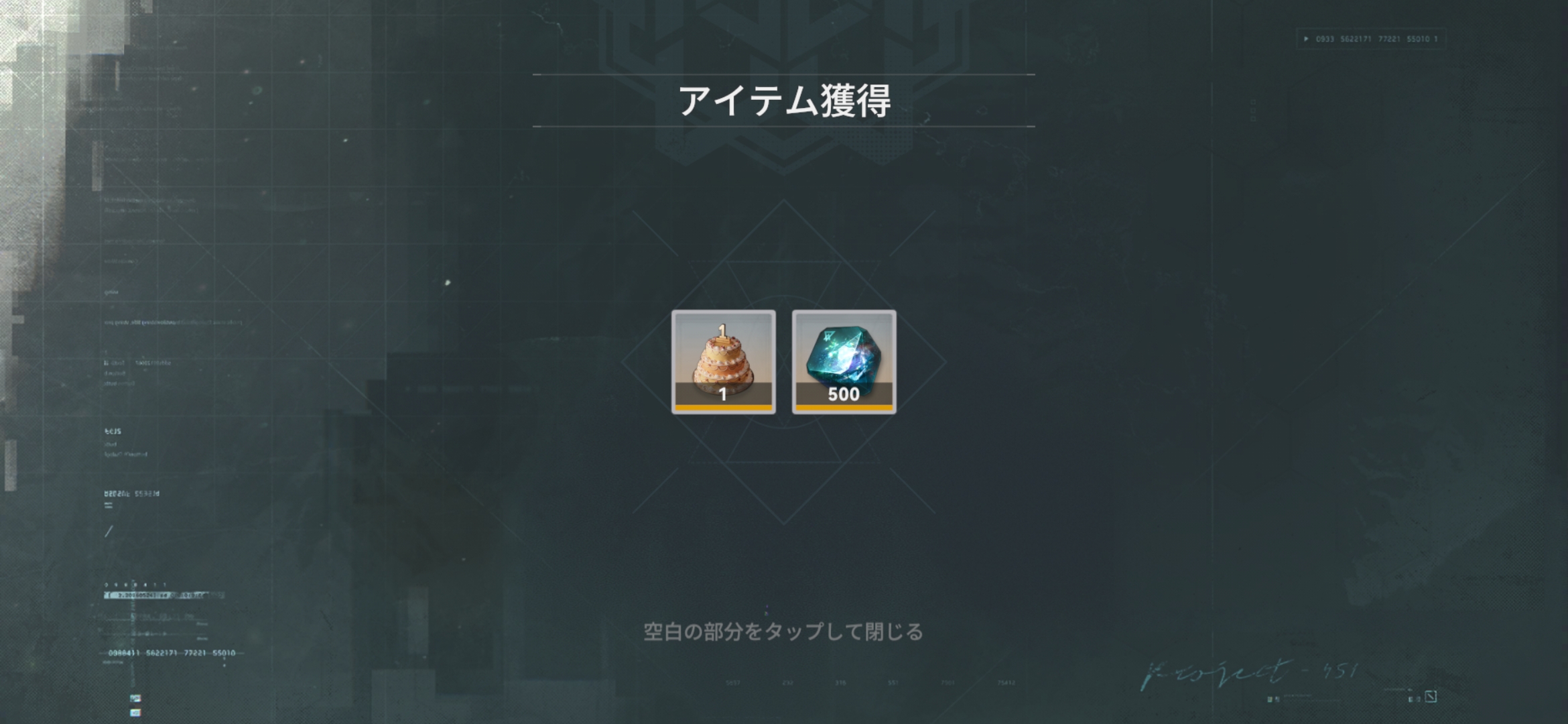1568x724 pixels.
Task: Tap 空白の部分をタップして閉じる text to close
Action: pyautogui.click(x=783, y=631)
